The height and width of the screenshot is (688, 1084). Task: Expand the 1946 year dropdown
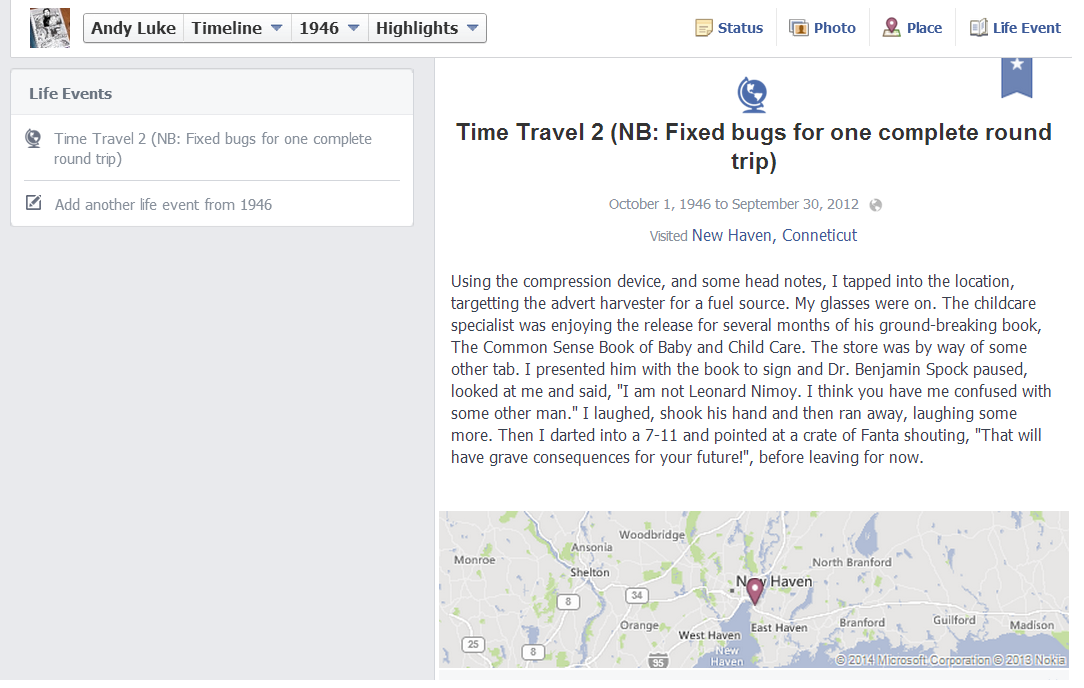(329, 28)
